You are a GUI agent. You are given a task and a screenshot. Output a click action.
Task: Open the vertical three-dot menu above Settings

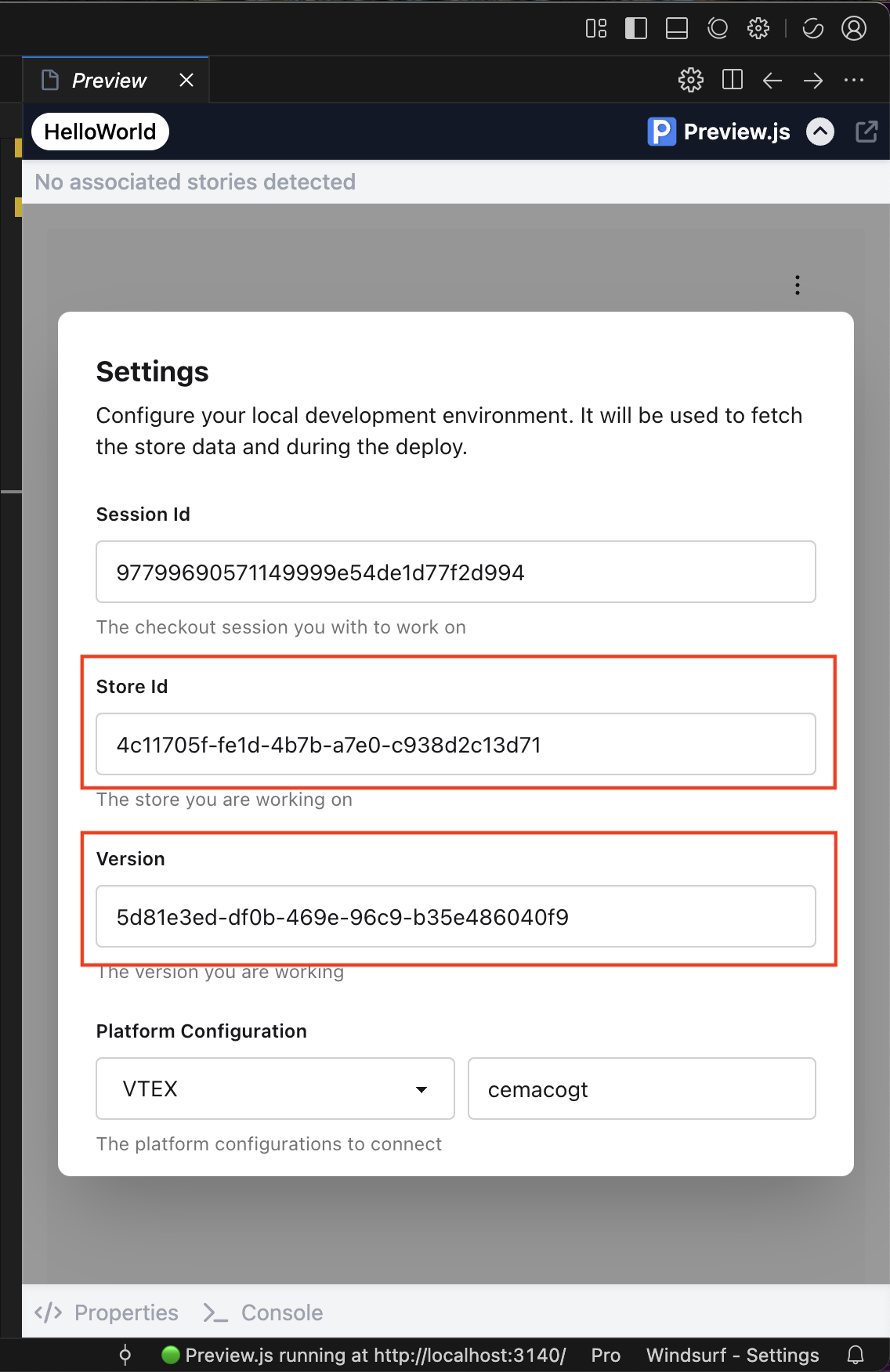click(798, 285)
